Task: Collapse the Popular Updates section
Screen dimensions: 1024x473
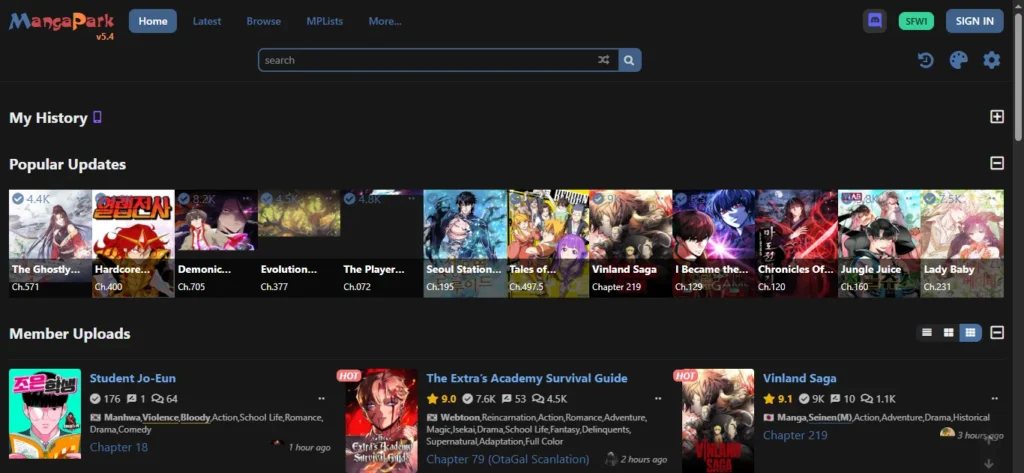Action: pyautogui.click(x=996, y=163)
